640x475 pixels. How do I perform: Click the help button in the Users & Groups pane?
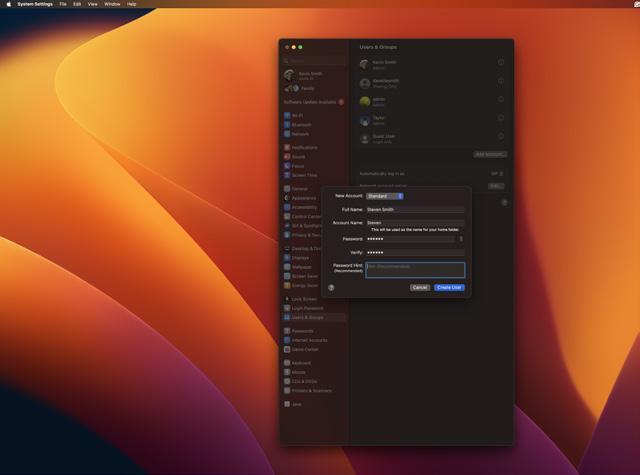504,202
